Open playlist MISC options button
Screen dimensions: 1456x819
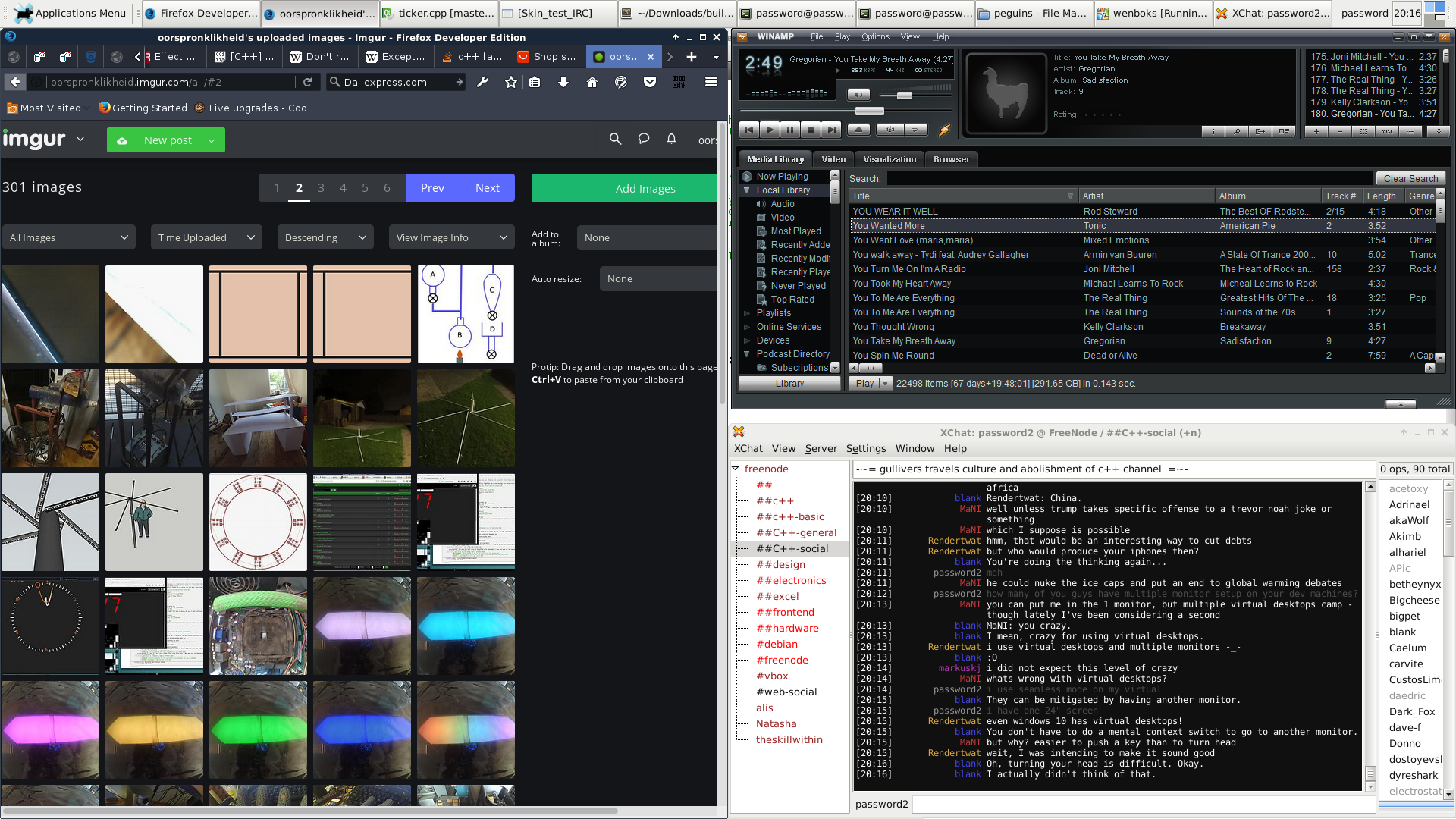click(1387, 131)
